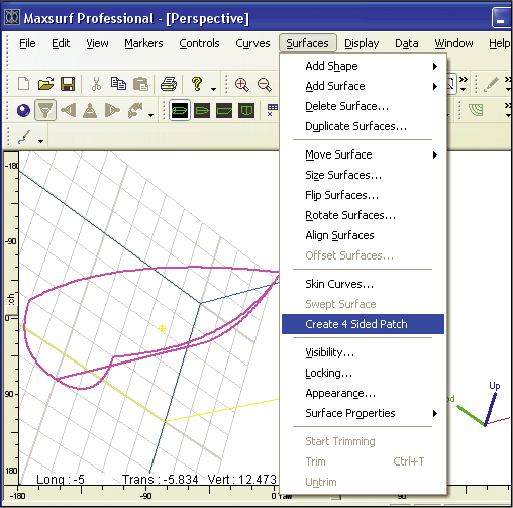Viewport: 513px width, 508px height.
Task: Click the Paste clipboard icon
Action: point(140,84)
